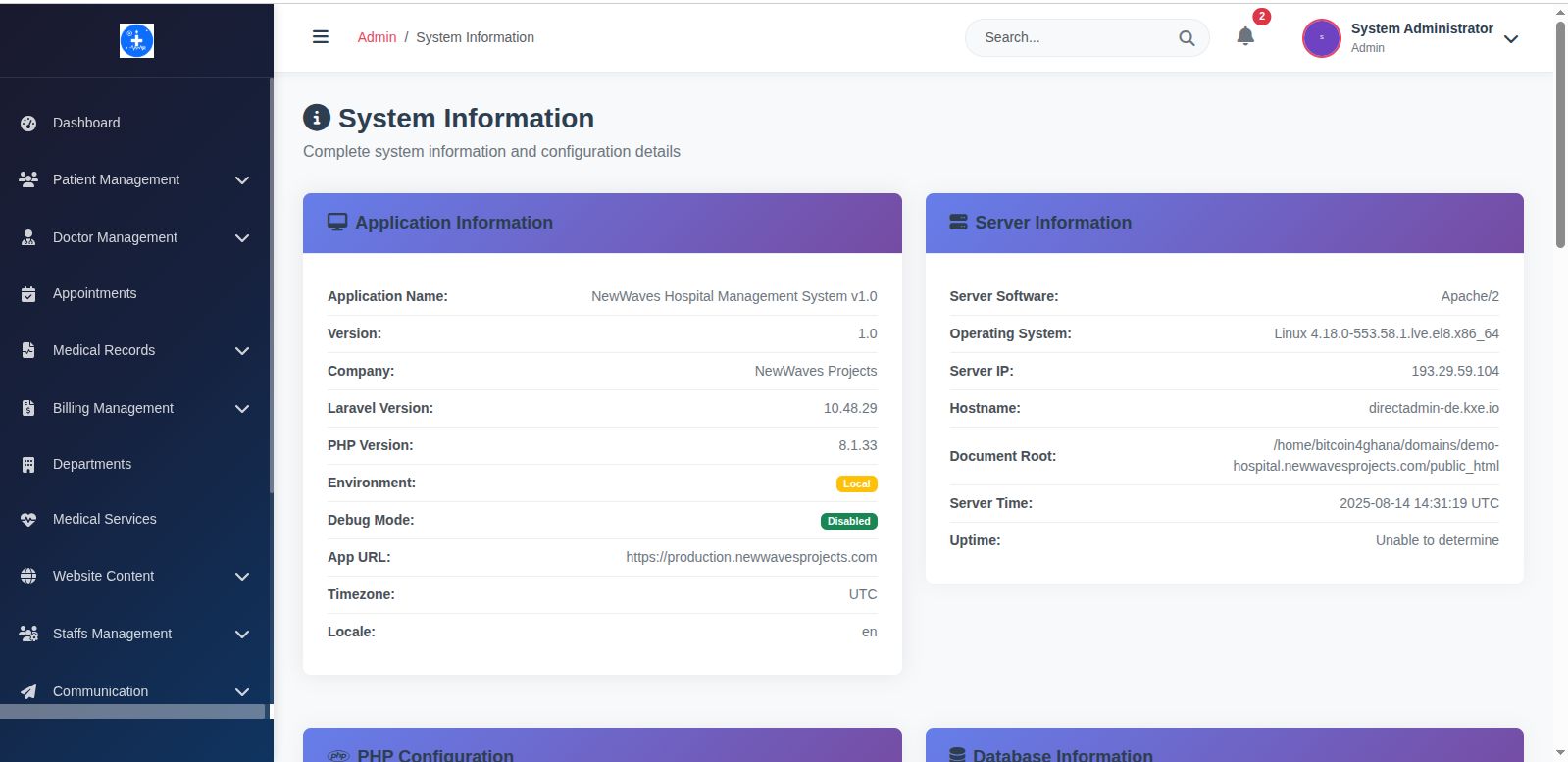Click the Departments building icon
1568x762 pixels.
(x=28, y=465)
